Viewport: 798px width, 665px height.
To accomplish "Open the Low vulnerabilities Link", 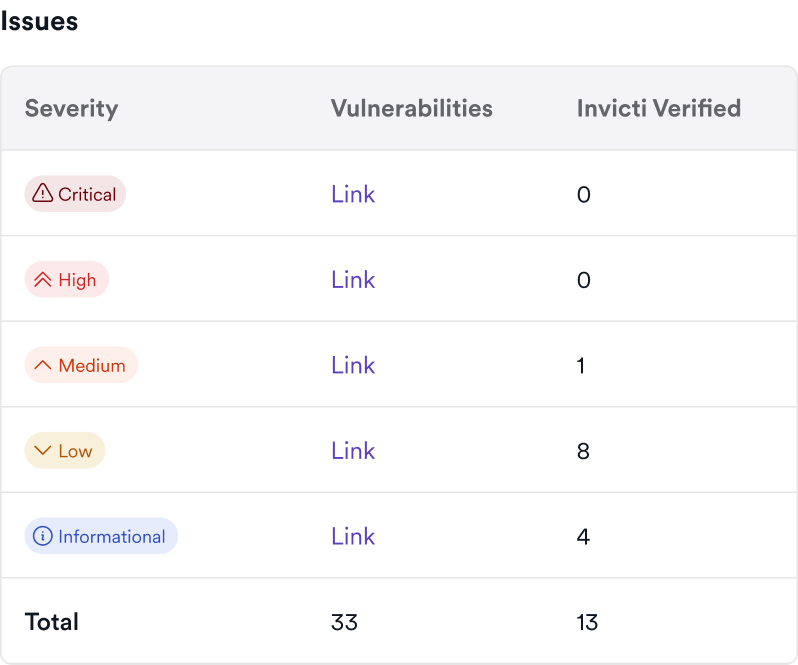I will click(353, 451).
